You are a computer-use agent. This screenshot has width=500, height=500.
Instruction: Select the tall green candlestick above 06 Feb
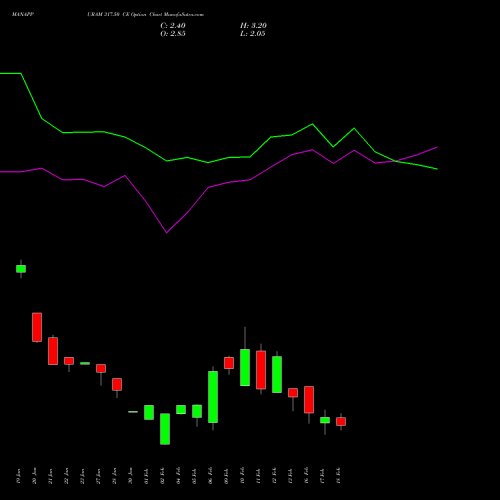coord(213,397)
